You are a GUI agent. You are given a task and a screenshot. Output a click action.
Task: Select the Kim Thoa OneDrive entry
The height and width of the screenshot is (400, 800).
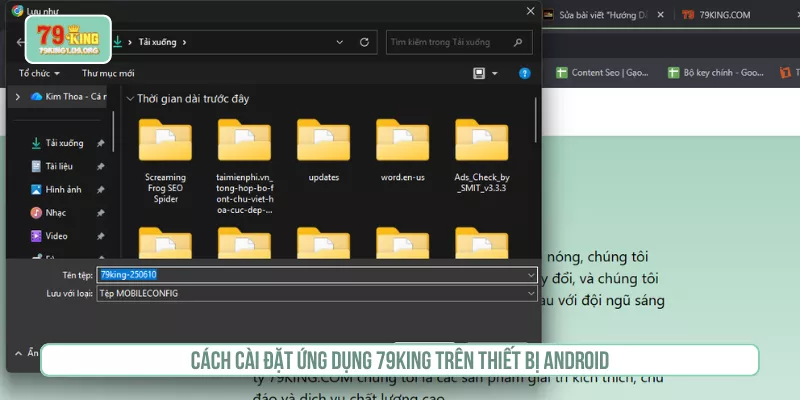point(68,96)
